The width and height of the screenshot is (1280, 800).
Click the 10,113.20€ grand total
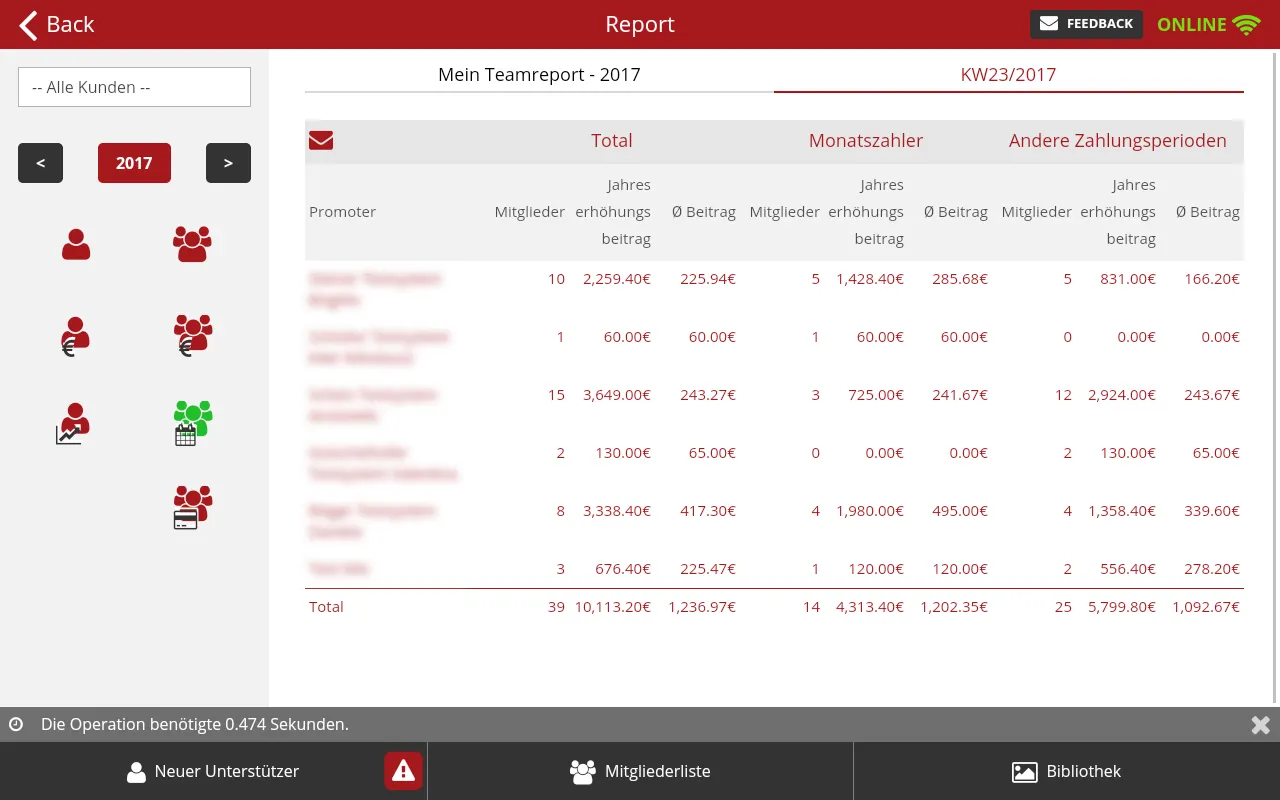coord(612,607)
